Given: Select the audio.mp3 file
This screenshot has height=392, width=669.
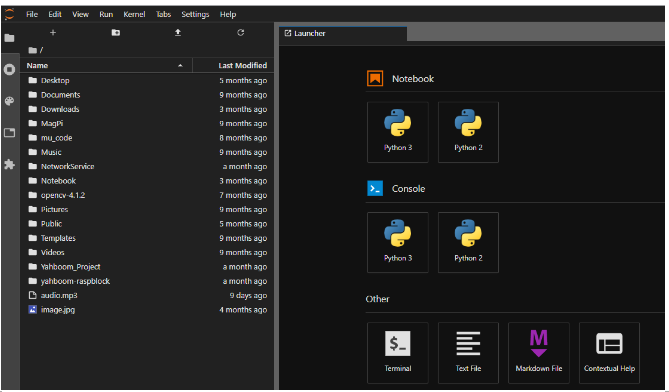Looking at the screenshot, I should coord(147,296).
